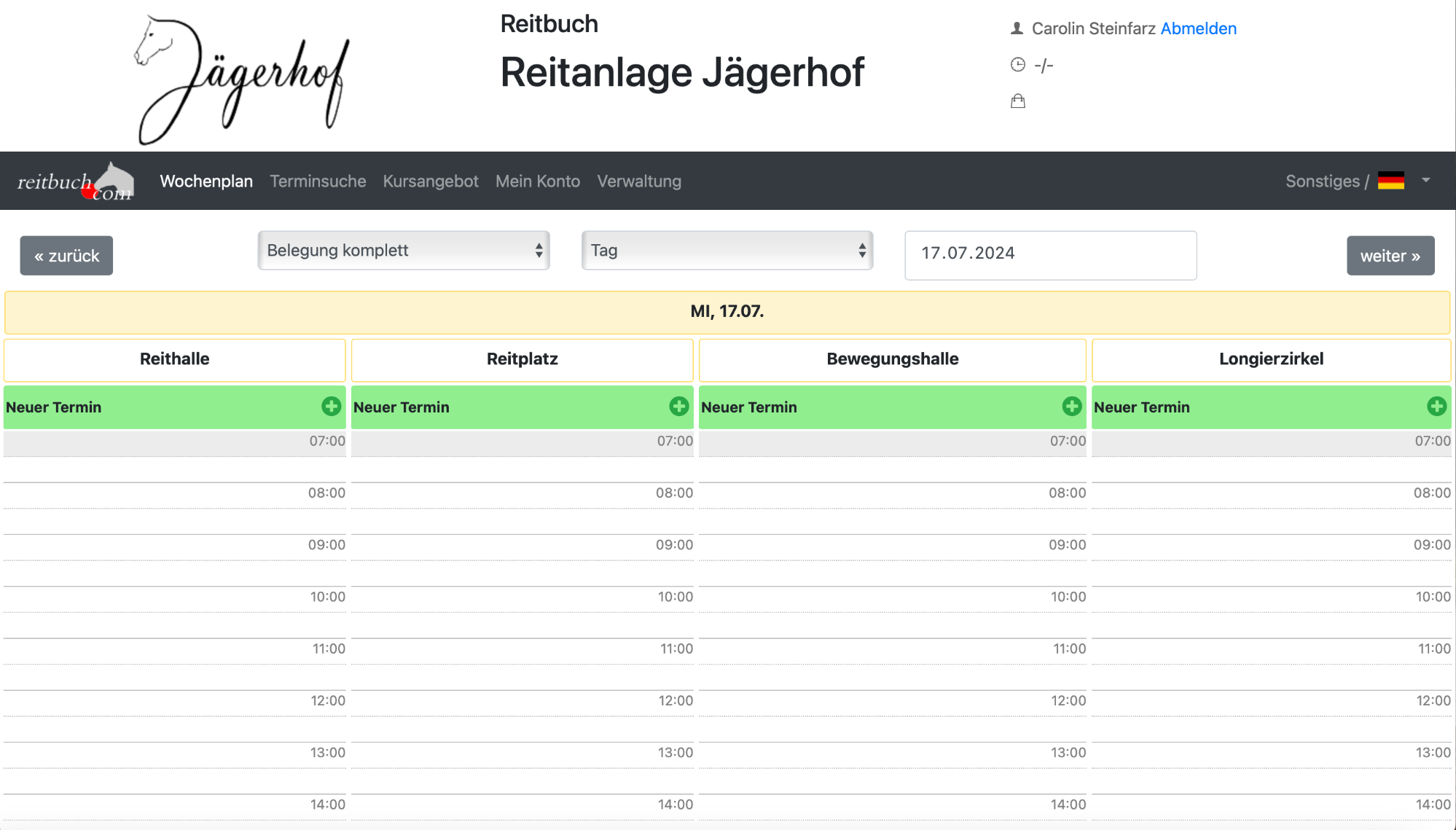The width and height of the screenshot is (1456, 830).
Task: Click the 13:00 slot in Longierzirkel
Action: click(1271, 755)
